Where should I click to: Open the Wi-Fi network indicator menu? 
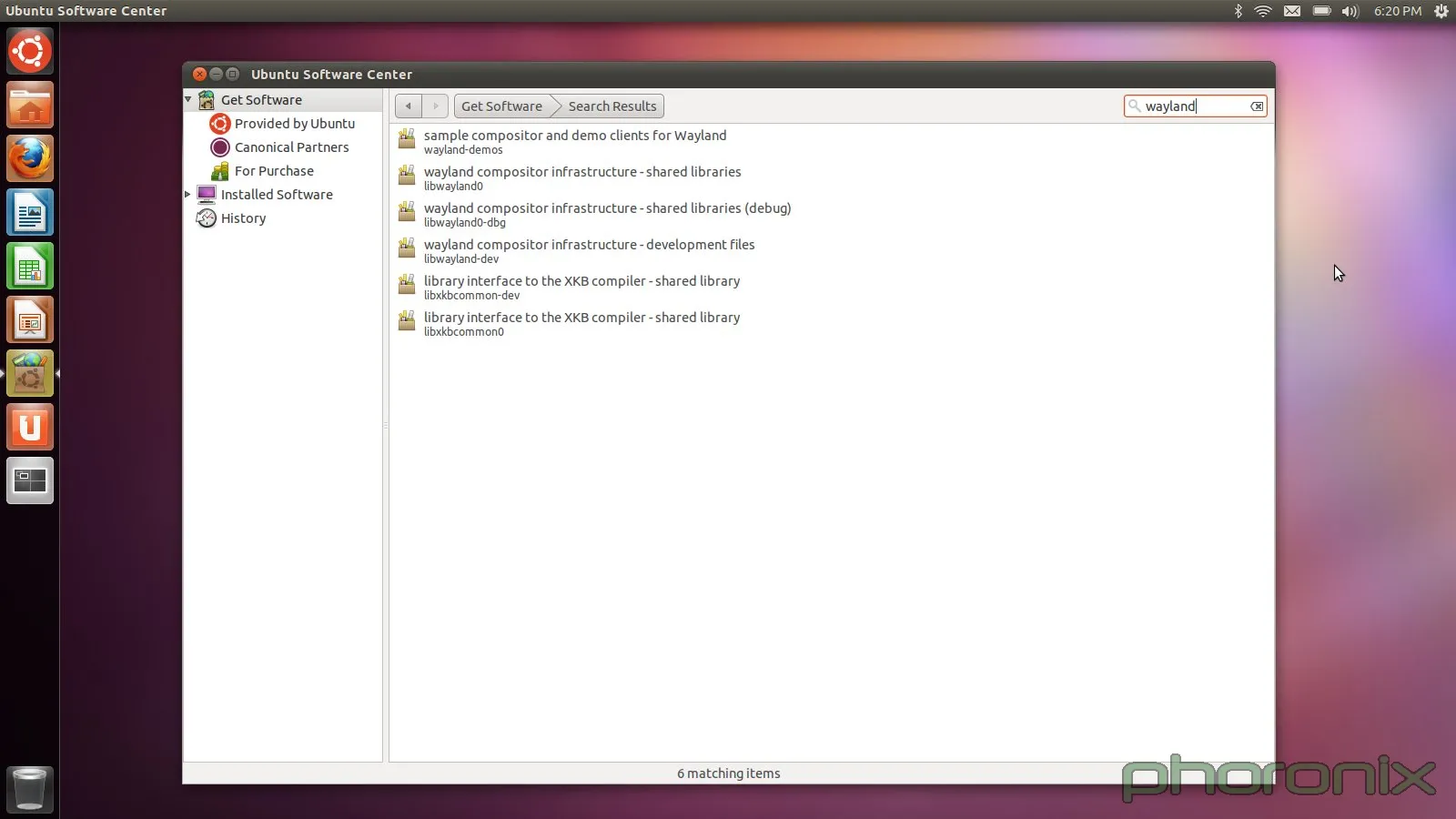tap(1263, 11)
